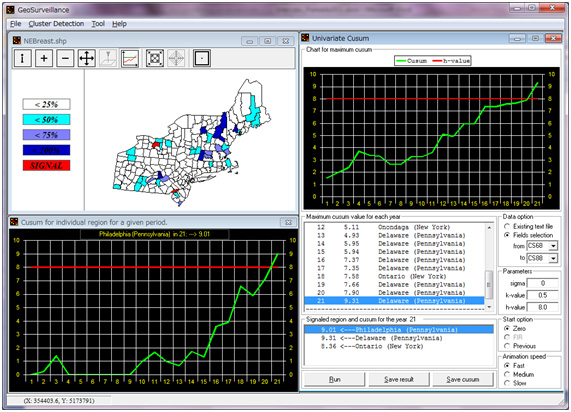Expand the 'to' CS88 field dropdown
This screenshot has width=571, height=412.
click(x=553, y=258)
